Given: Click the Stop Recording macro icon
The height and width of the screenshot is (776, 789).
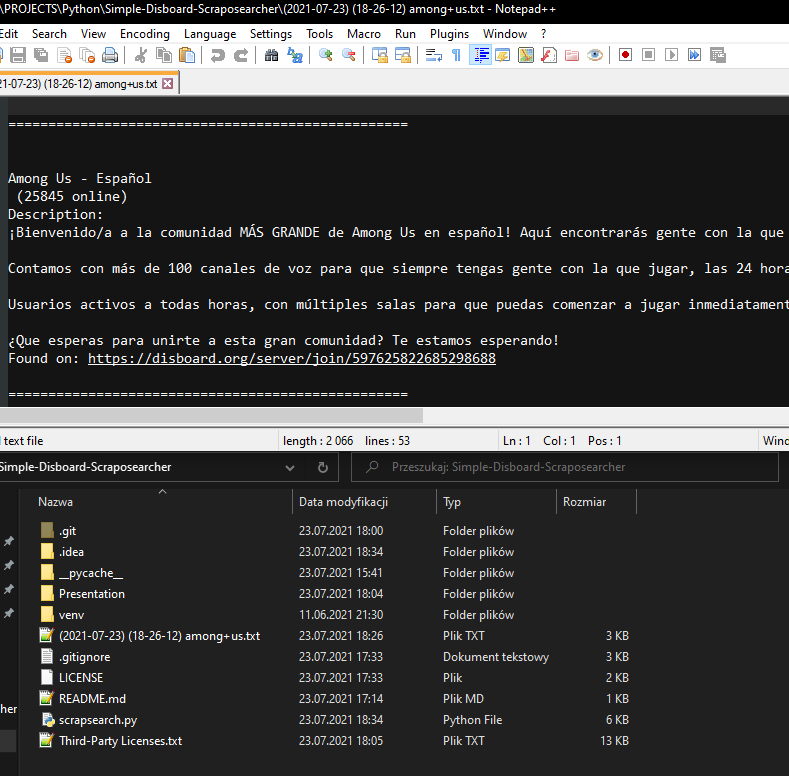Looking at the screenshot, I should click(648, 55).
